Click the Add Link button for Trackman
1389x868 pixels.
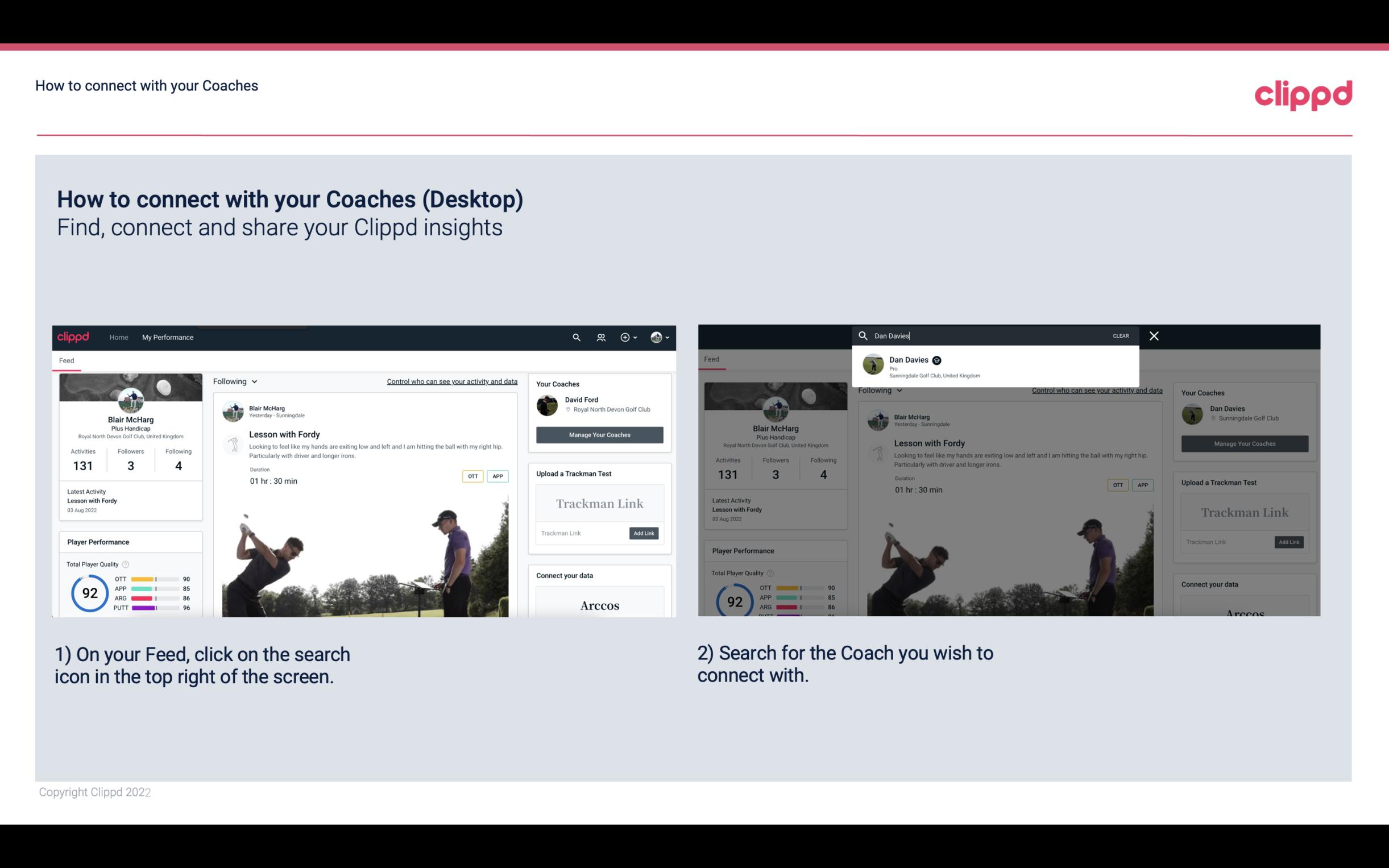643,533
